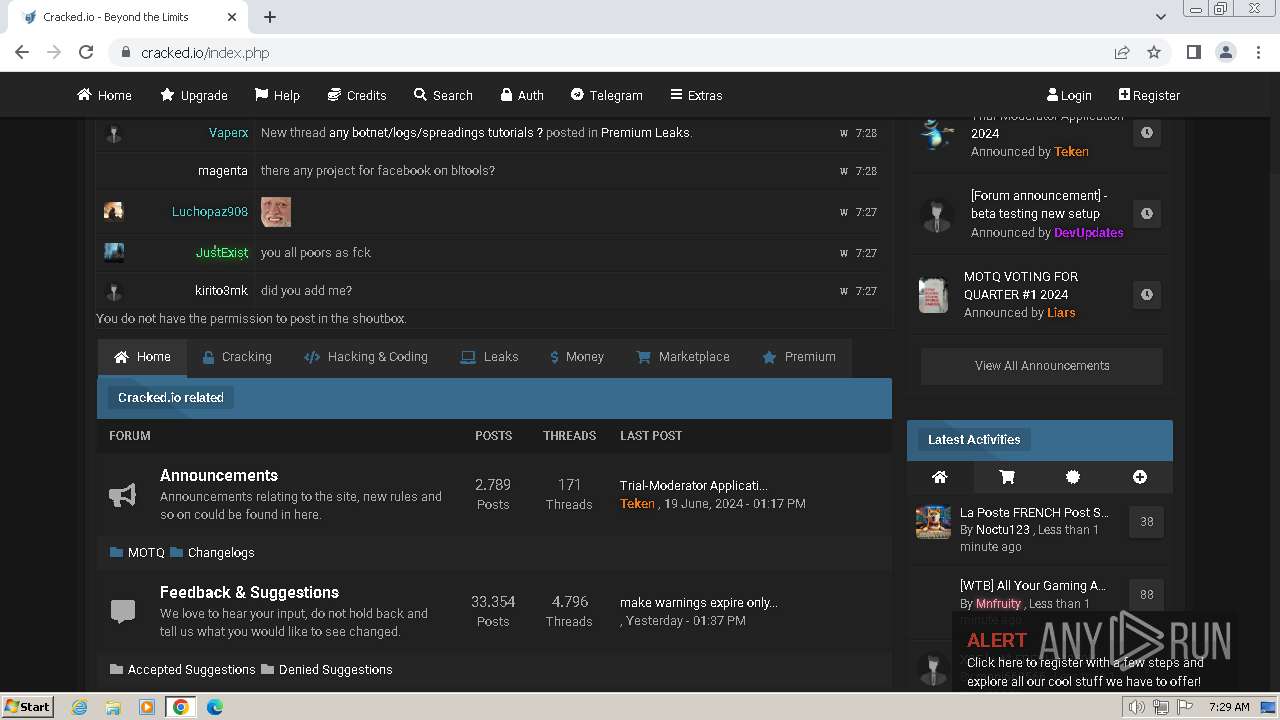The image size is (1280, 720).
Task: Open the Search nav link
Action: click(x=443, y=95)
